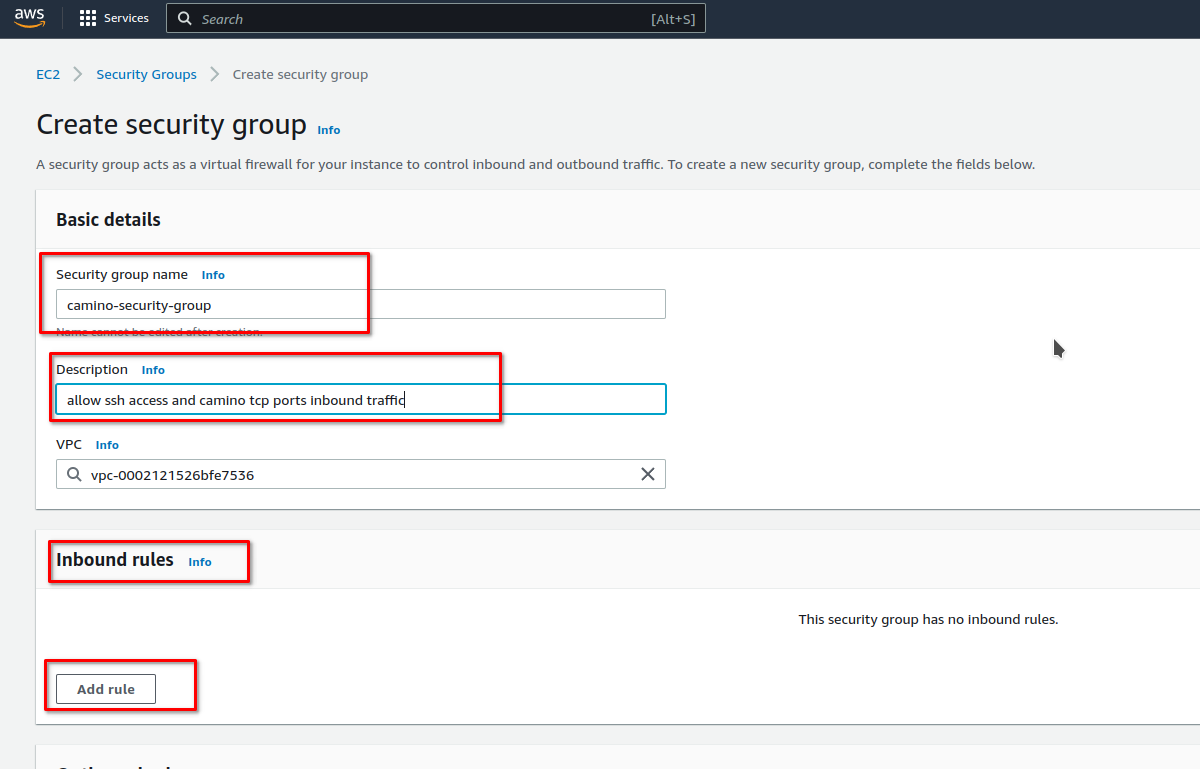Go to EC2 breadcrumb link
The image size is (1200, 769).
pos(48,75)
